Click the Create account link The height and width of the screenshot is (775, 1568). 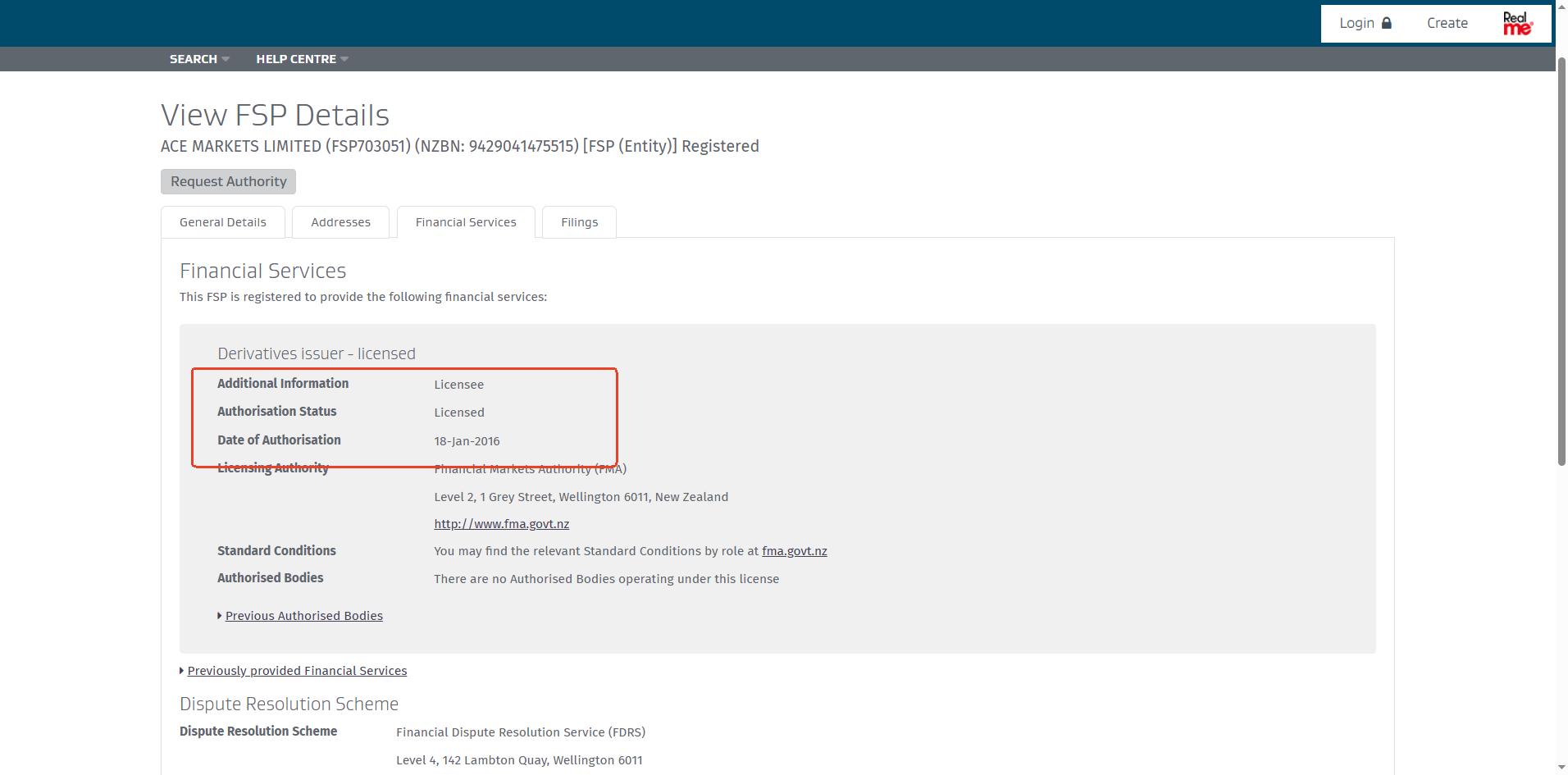point(1447,23)
